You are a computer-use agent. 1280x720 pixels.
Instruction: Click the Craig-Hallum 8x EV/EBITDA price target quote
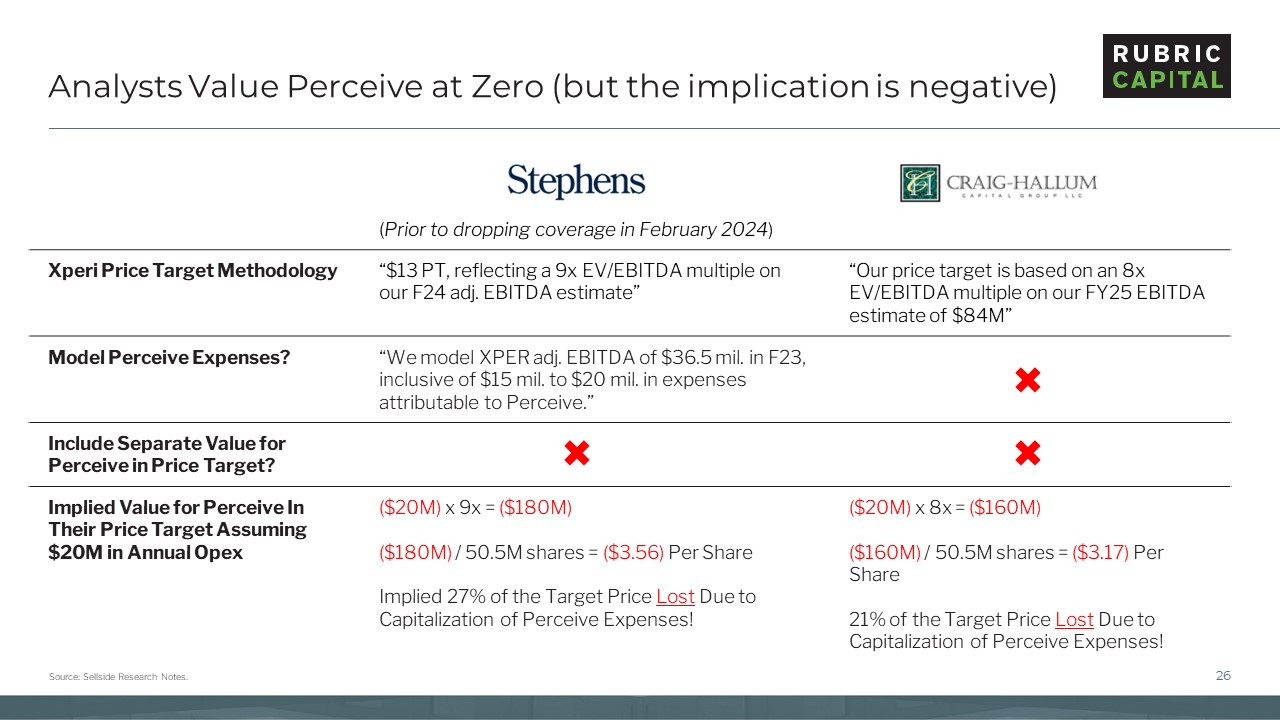click(x=1027, y=293)
